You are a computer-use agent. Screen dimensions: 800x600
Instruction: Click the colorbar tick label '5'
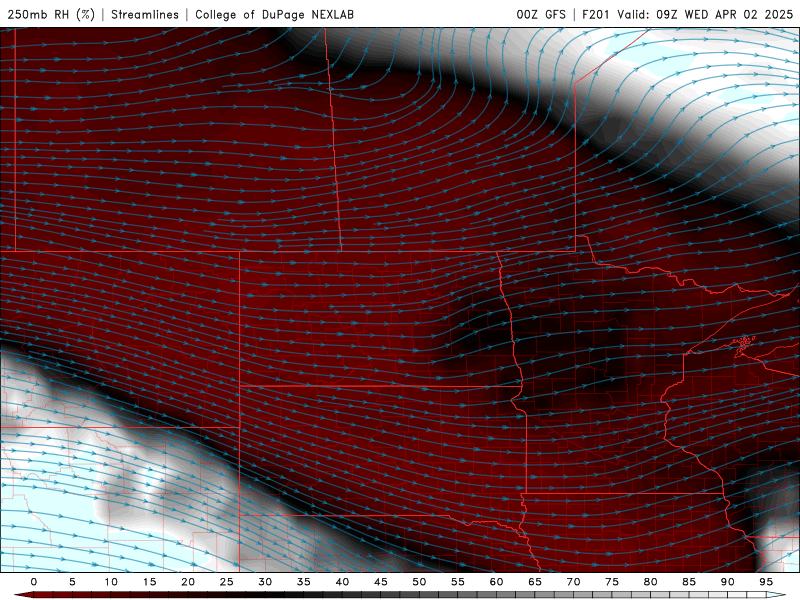(x=72, y=582)
